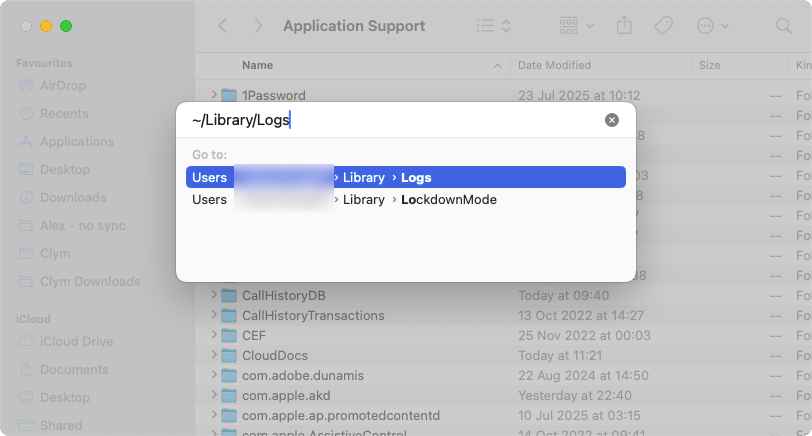Minimize the Finder window with yellow button
The height and width of the screenshot is (436, 812).
[x=46, y=26]
